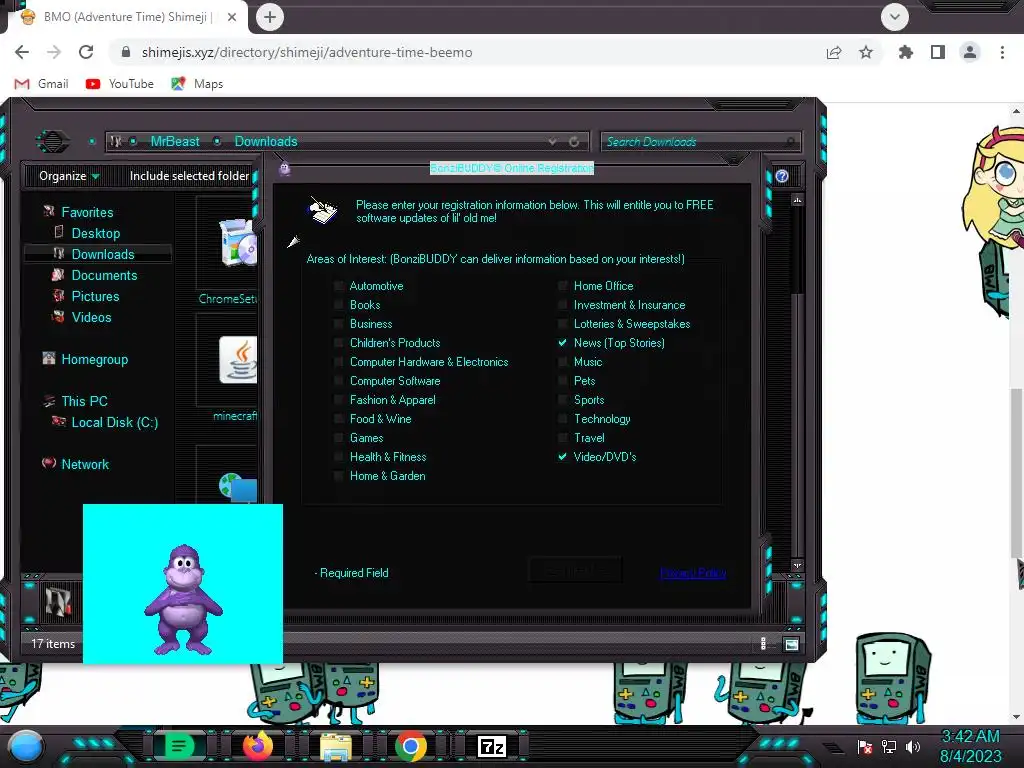Open the Maps bookmark

point(197,84)
